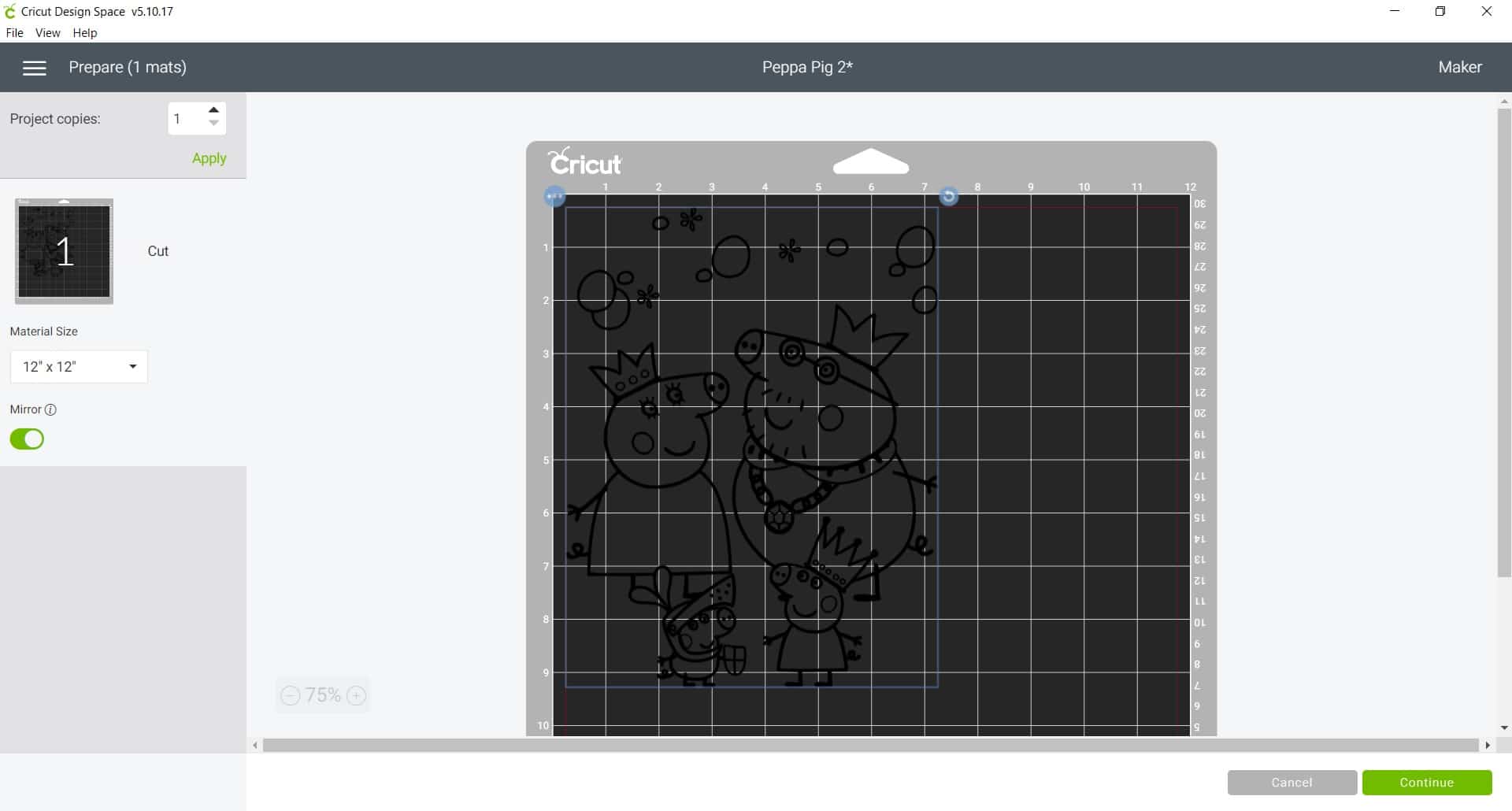Toggle off the Mirror switch
Screen dimensions: 1512x811
27,439
